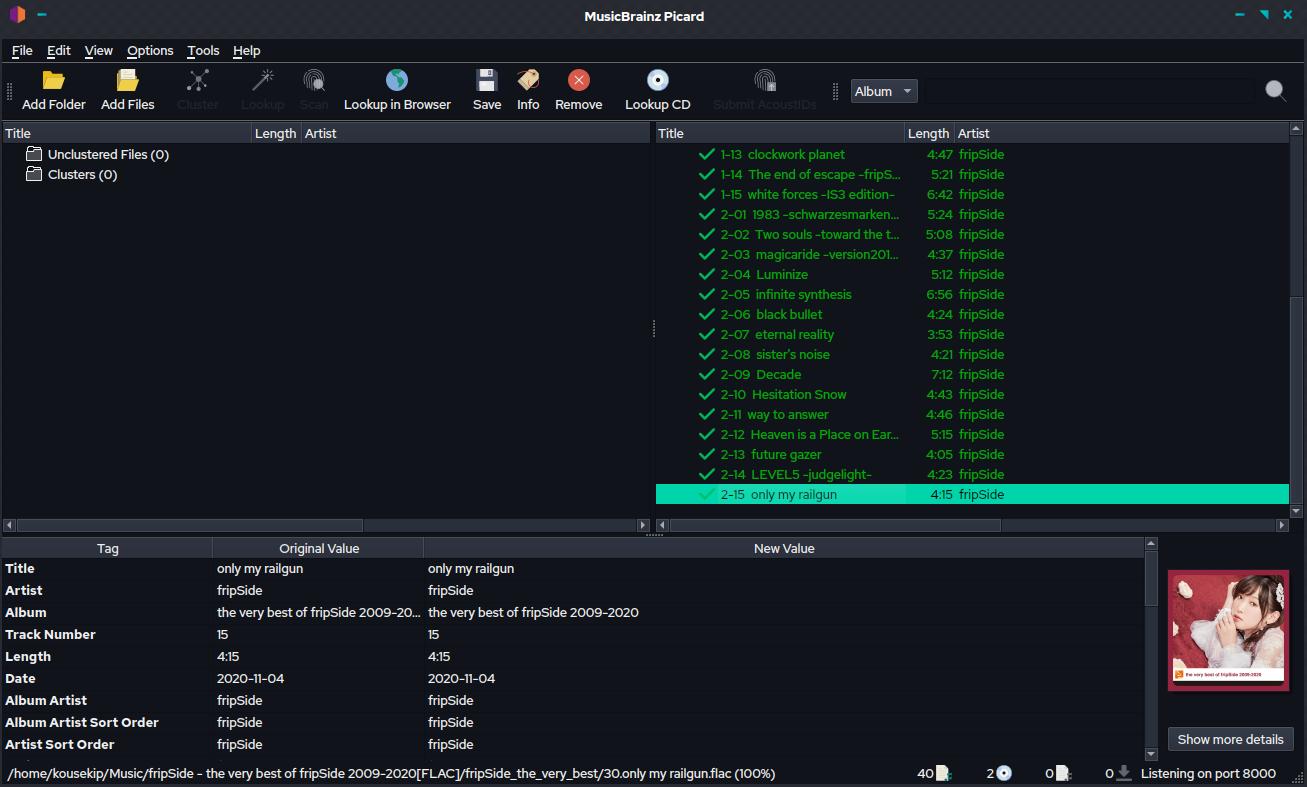The image size is (1307, 787).
Task: Open the Tools menu
Action: coord(203,51)
